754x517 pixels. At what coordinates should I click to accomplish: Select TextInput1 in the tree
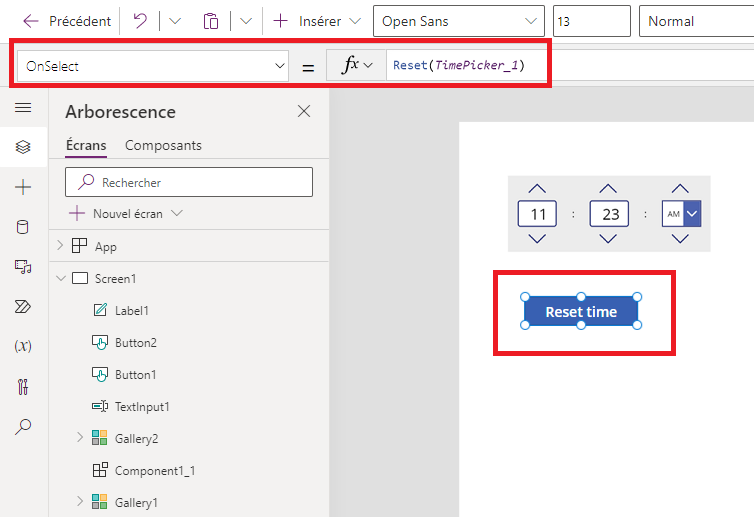142,407
